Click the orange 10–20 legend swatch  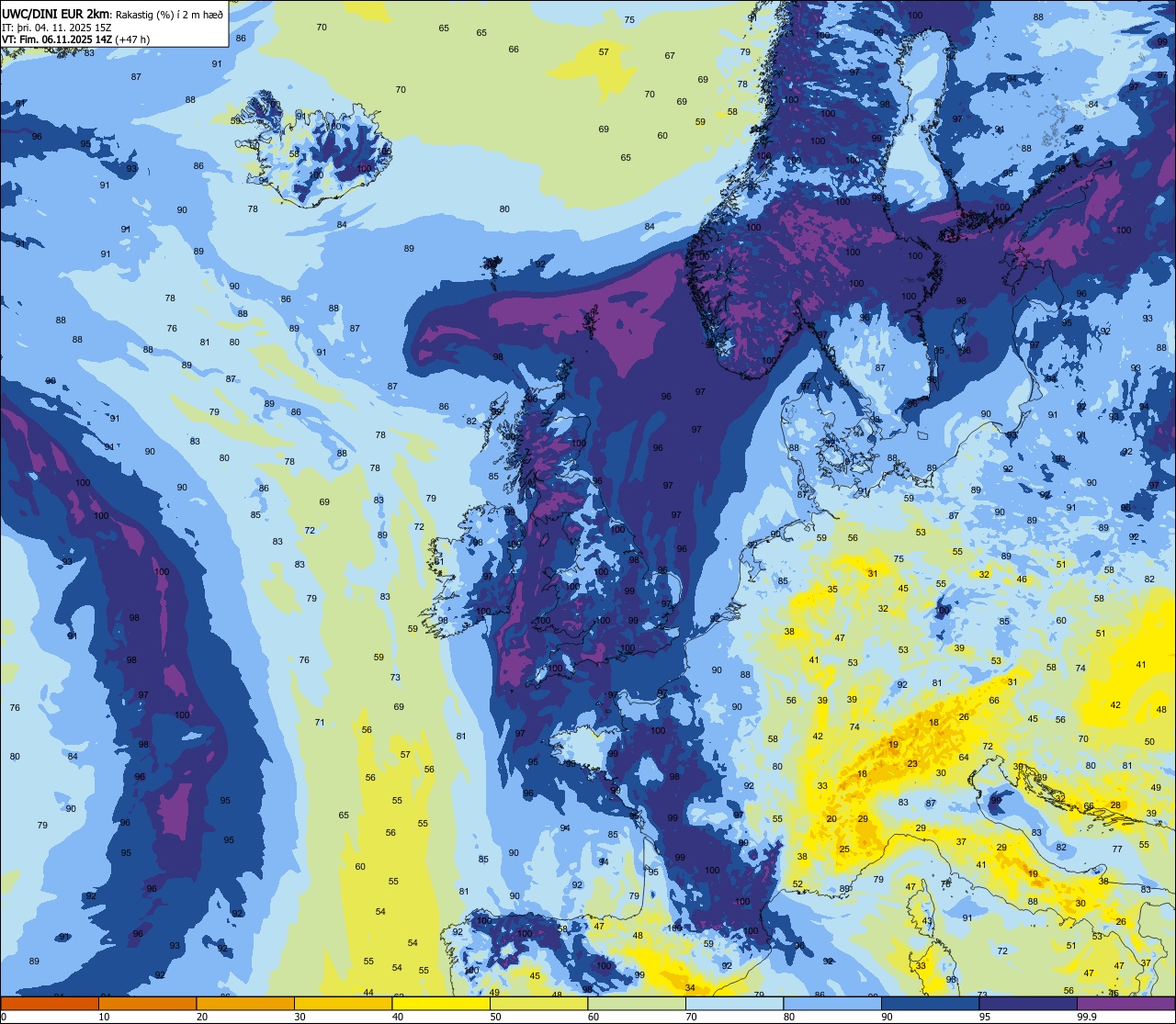pyautogui.click(x=147, y=1003)
